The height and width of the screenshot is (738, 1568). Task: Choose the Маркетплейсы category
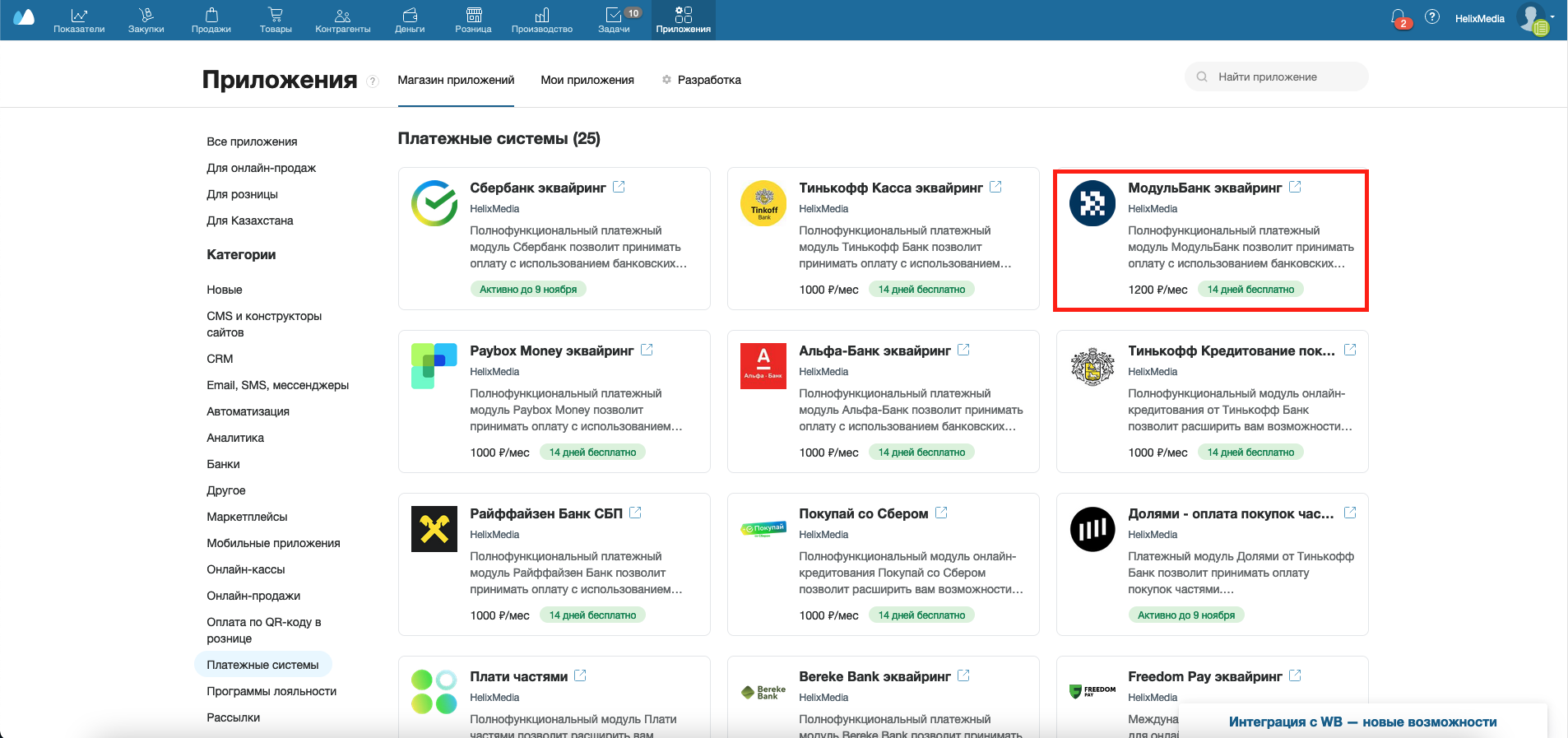pyautogui.click(x=248, y=517)
